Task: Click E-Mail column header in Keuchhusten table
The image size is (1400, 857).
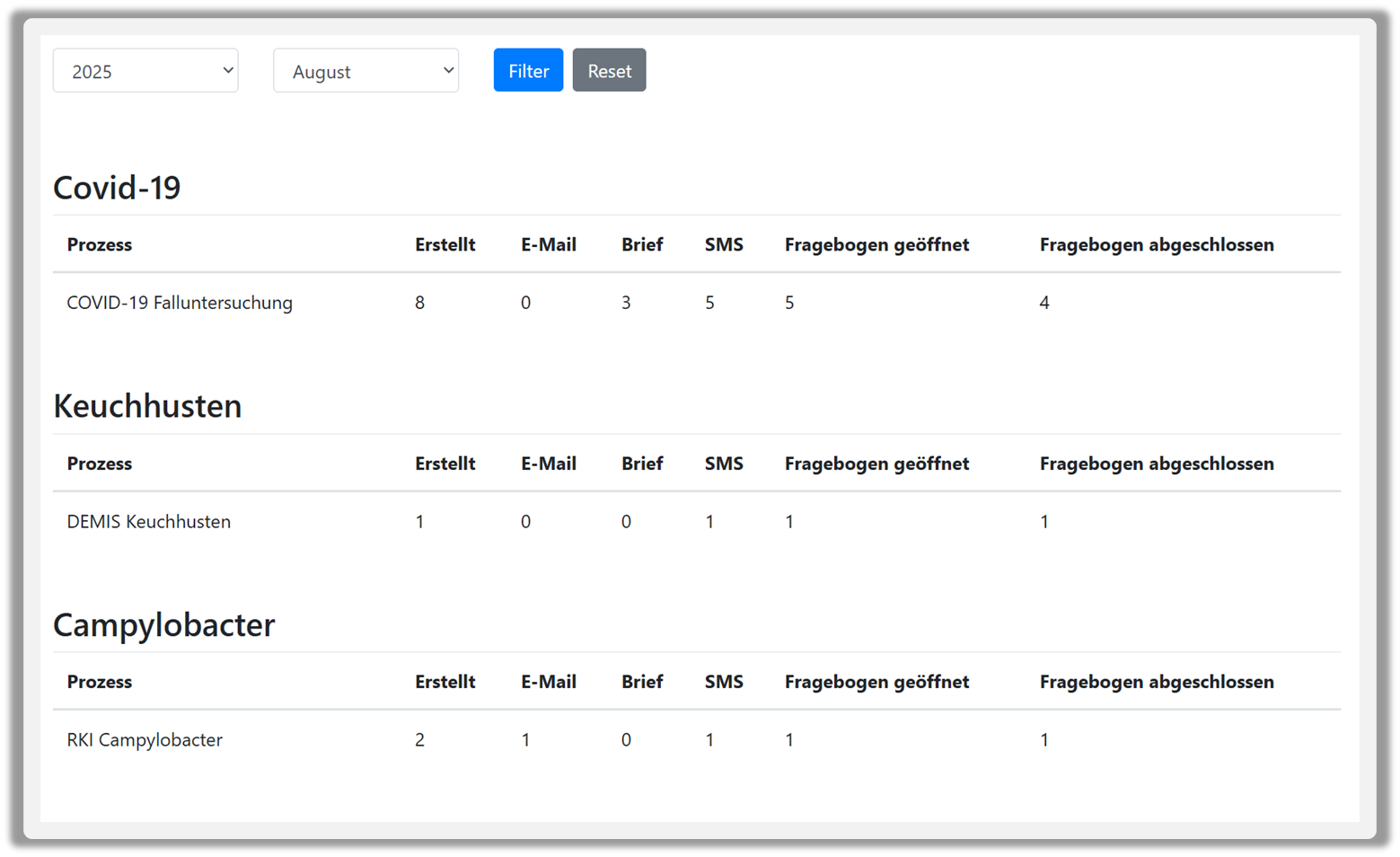Action: [x=548, y=464]
